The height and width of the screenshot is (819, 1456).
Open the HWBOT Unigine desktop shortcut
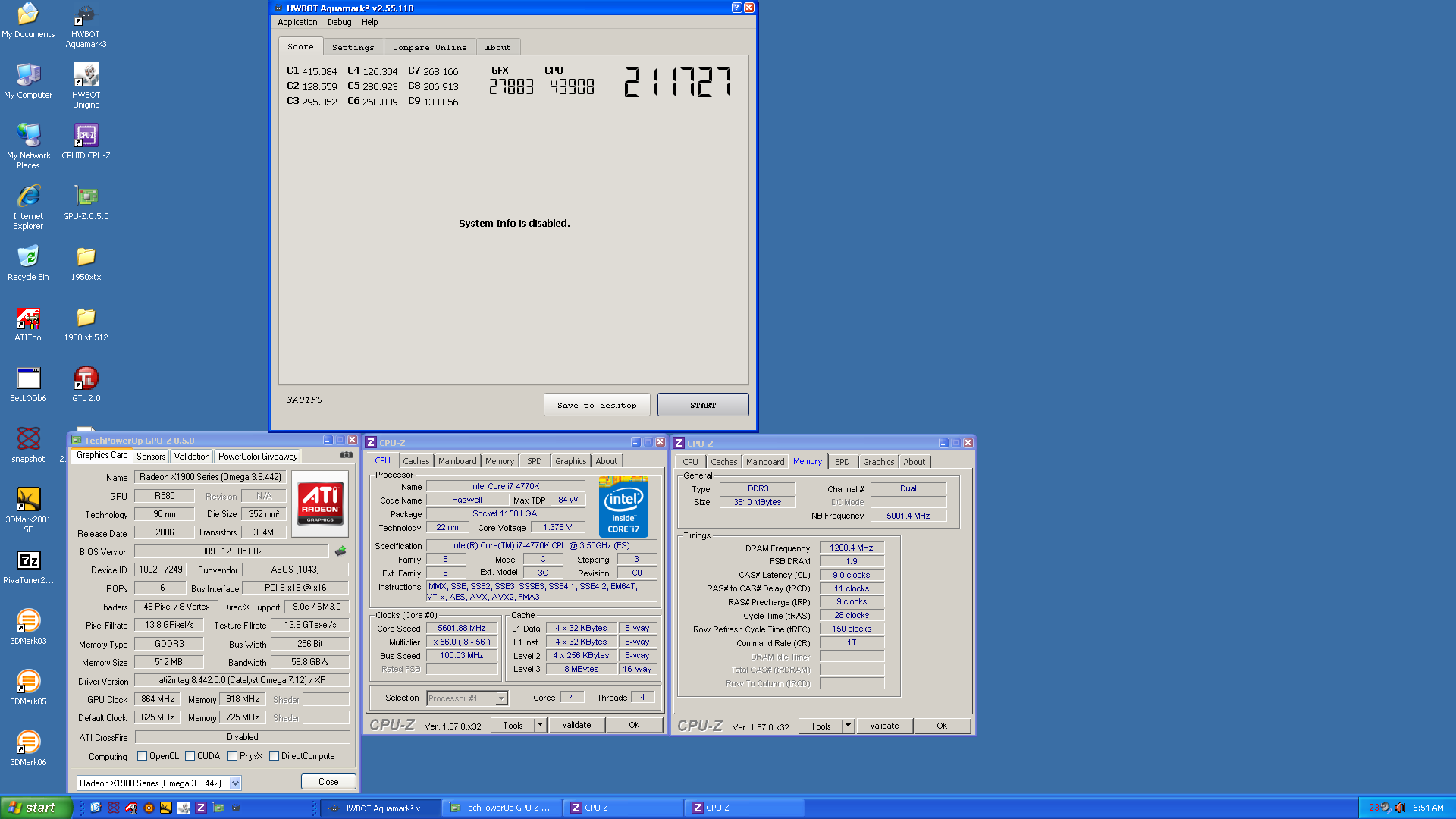pos(86,86)
